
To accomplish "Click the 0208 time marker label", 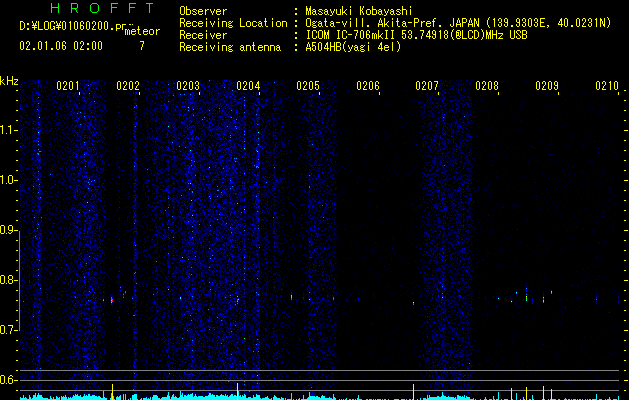I will (487, 86).
